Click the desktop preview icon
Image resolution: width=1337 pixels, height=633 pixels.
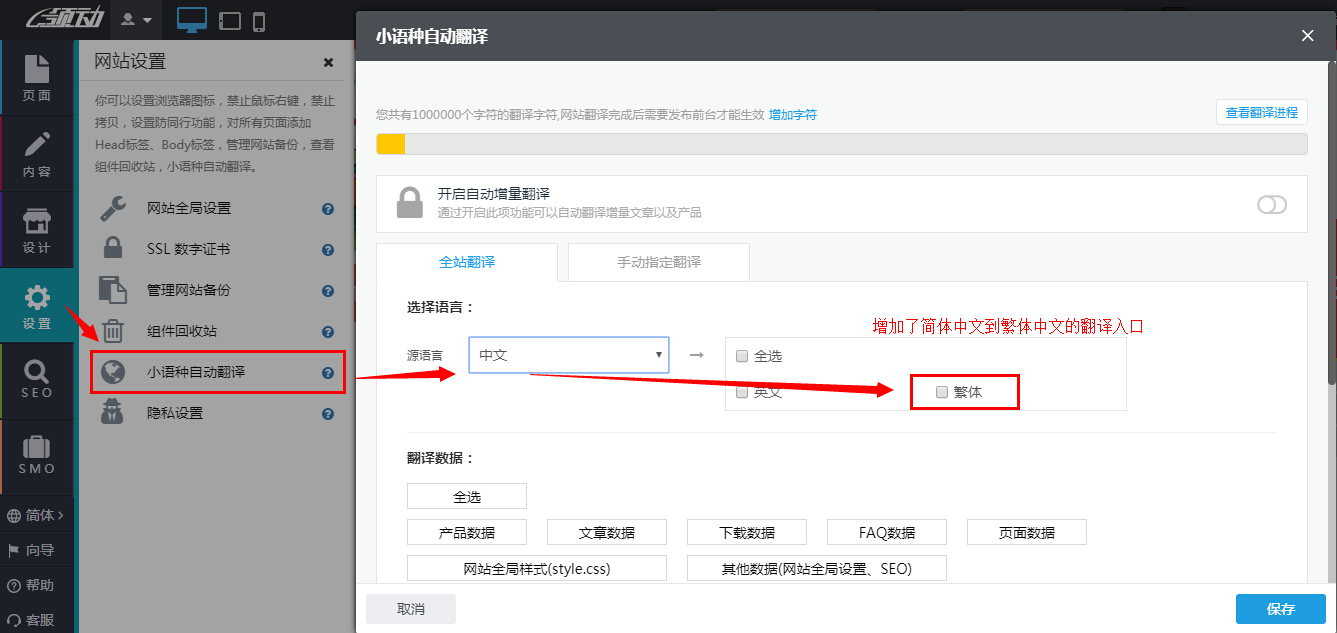pyautogui.click(x=190, y=18)
